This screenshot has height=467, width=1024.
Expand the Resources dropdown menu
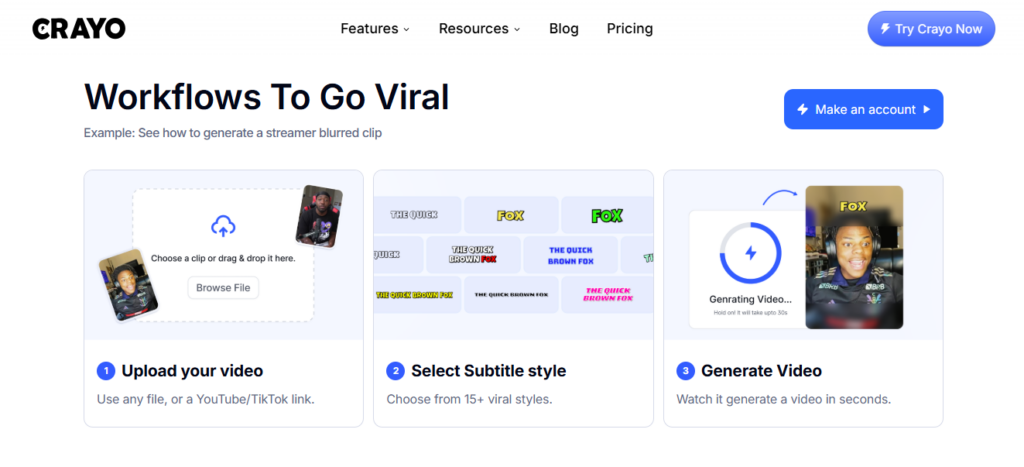[479, 29]
